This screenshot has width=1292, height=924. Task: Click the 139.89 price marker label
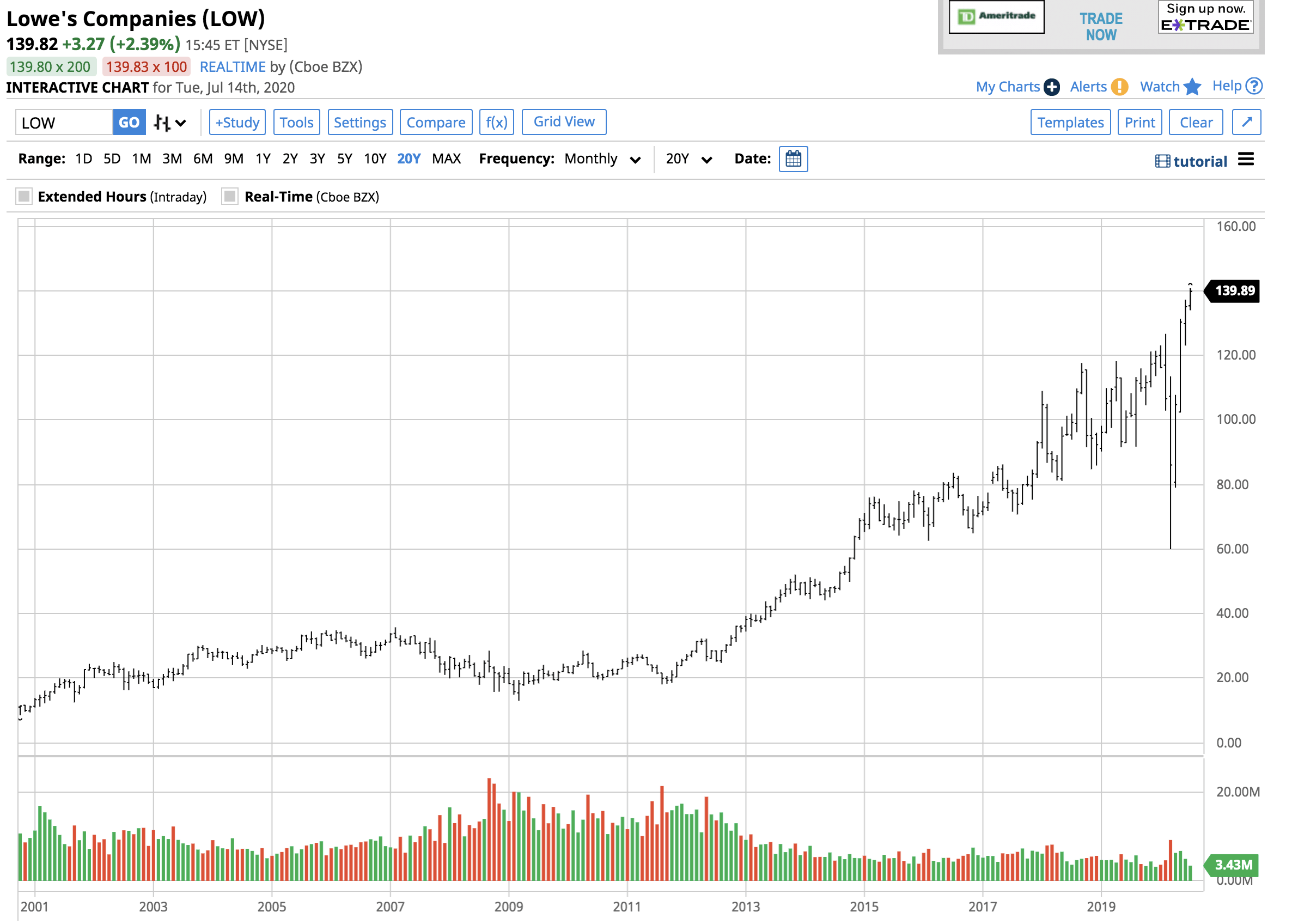1232,291
